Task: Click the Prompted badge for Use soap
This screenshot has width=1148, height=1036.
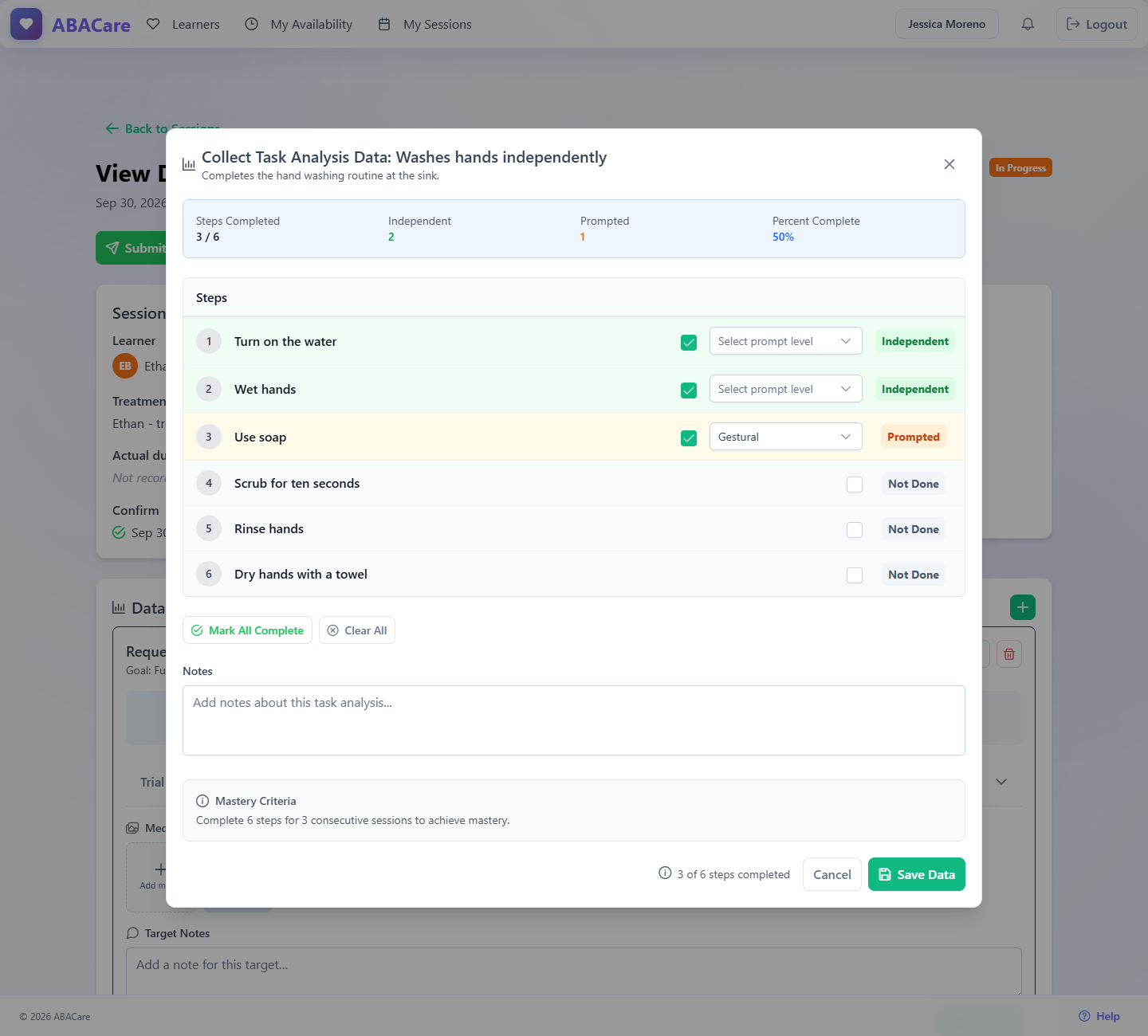Action: [914, 437]
